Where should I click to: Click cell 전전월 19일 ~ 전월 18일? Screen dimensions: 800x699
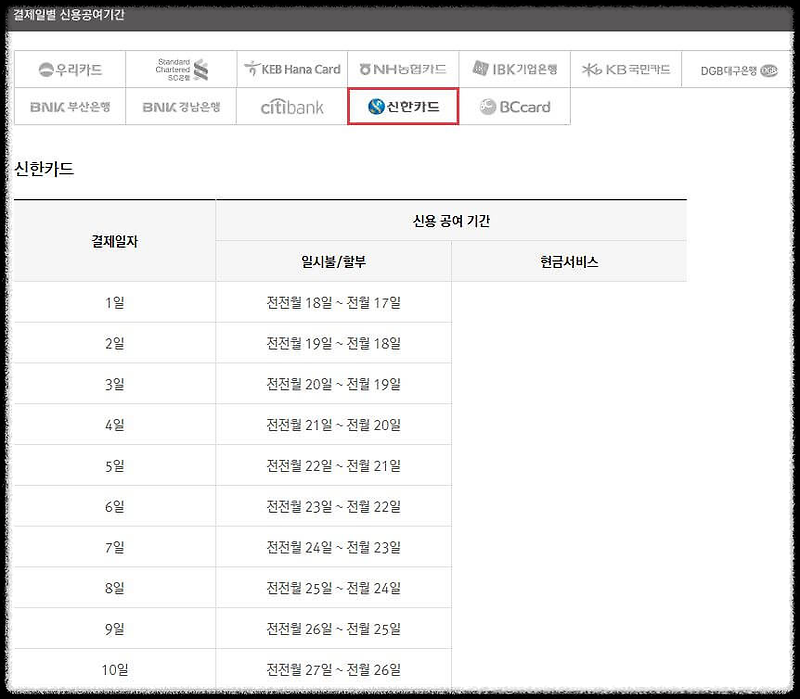coord(334,343)
